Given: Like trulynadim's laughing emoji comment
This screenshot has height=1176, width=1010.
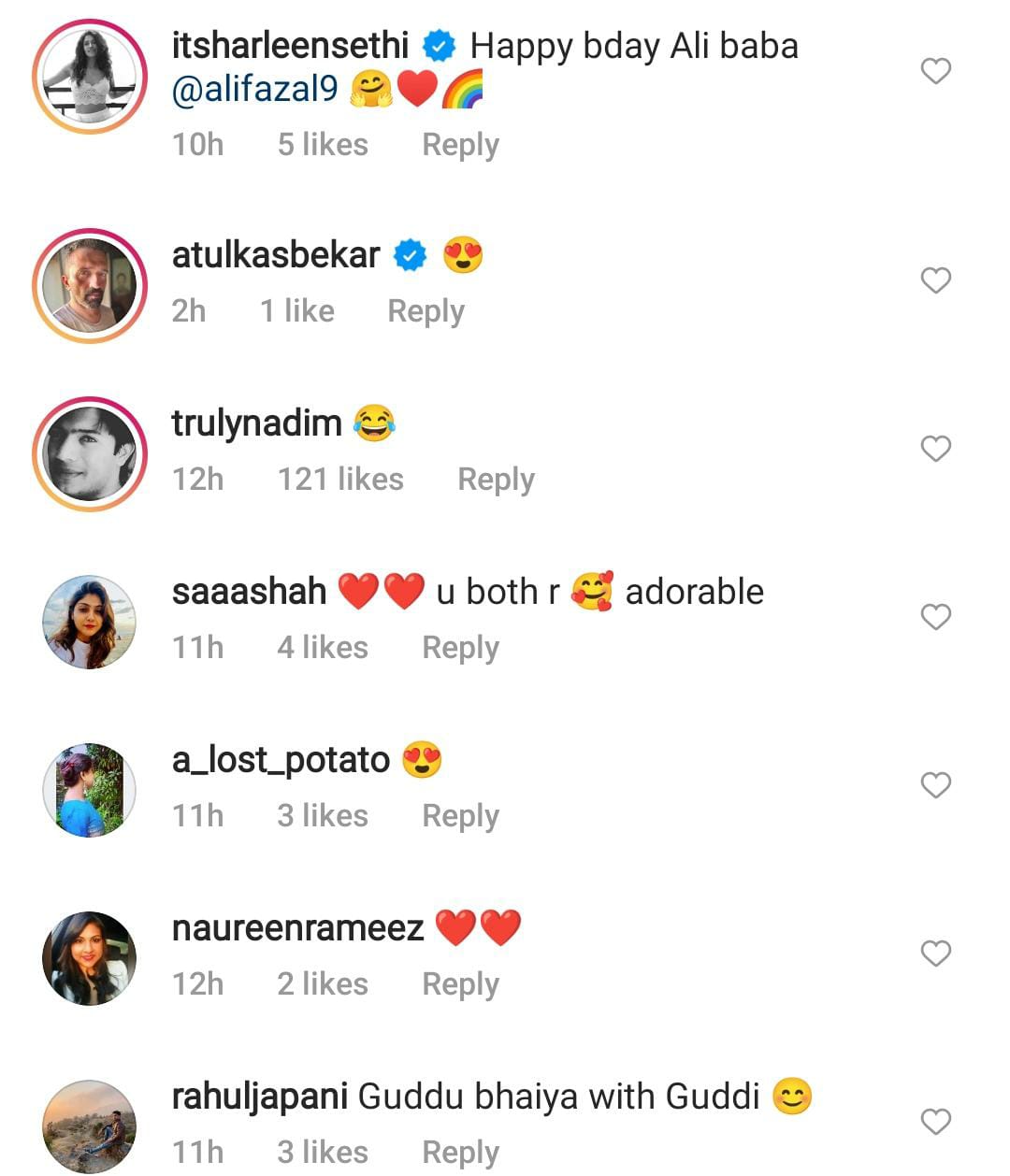Looking at the screenshot, I should pyautogui.click(x=935, y=449).
